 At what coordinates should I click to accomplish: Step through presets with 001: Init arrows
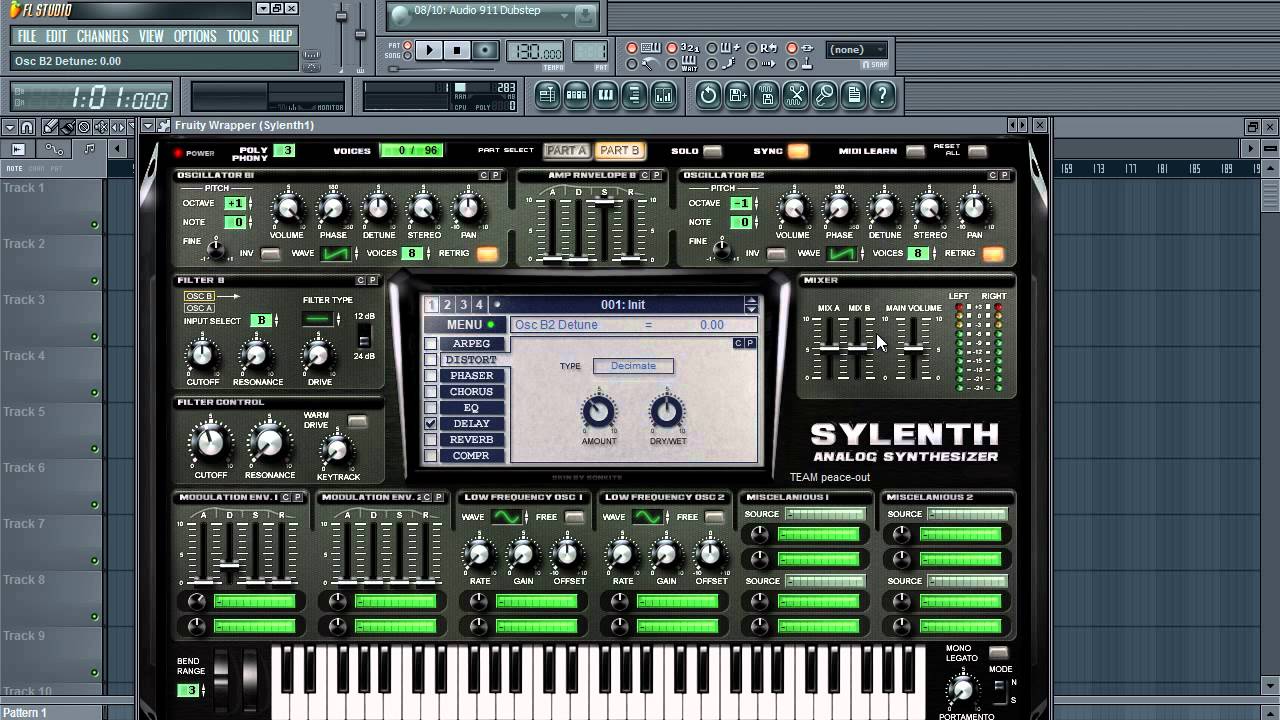751,305
